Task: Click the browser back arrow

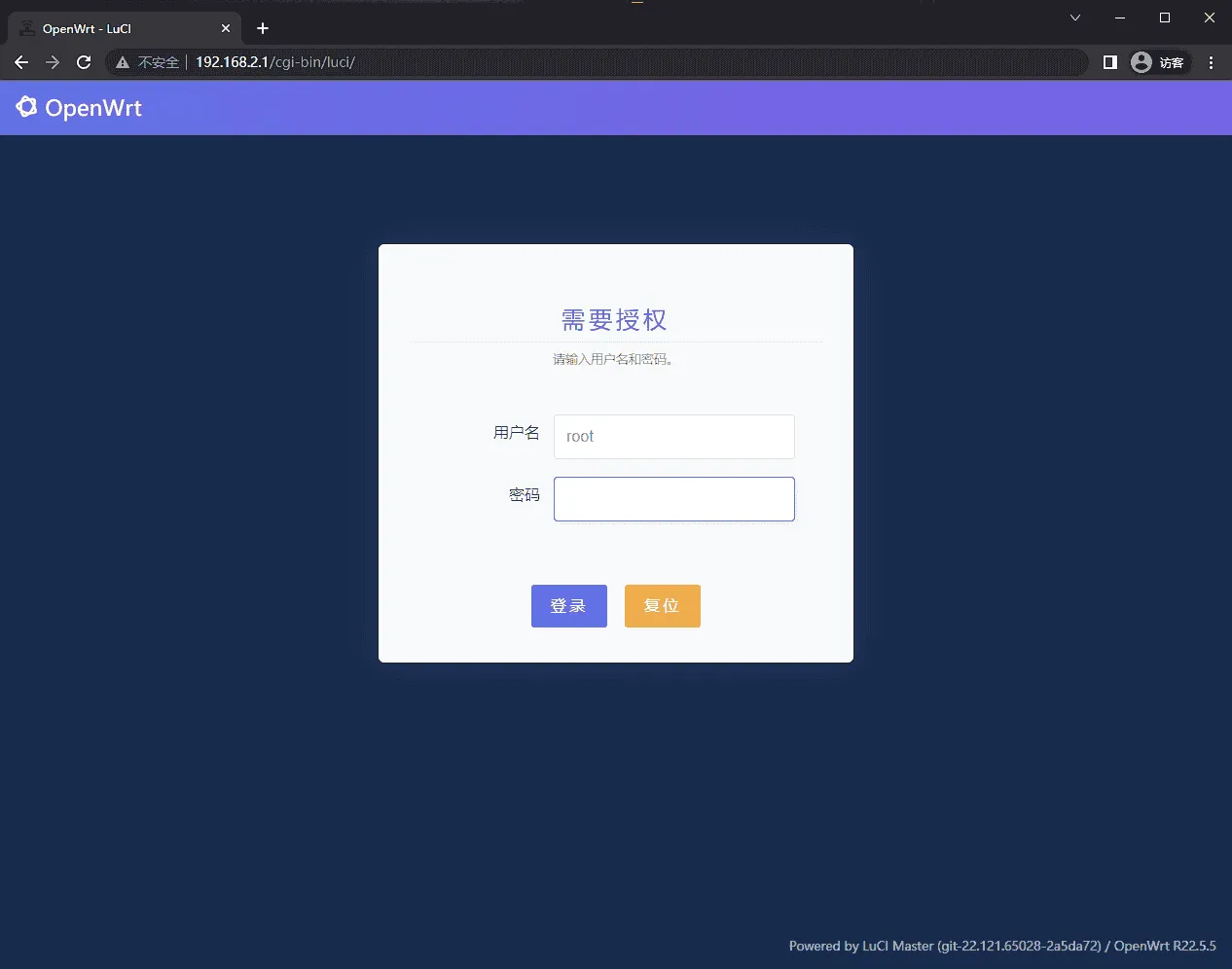Action: click(21, 62)
